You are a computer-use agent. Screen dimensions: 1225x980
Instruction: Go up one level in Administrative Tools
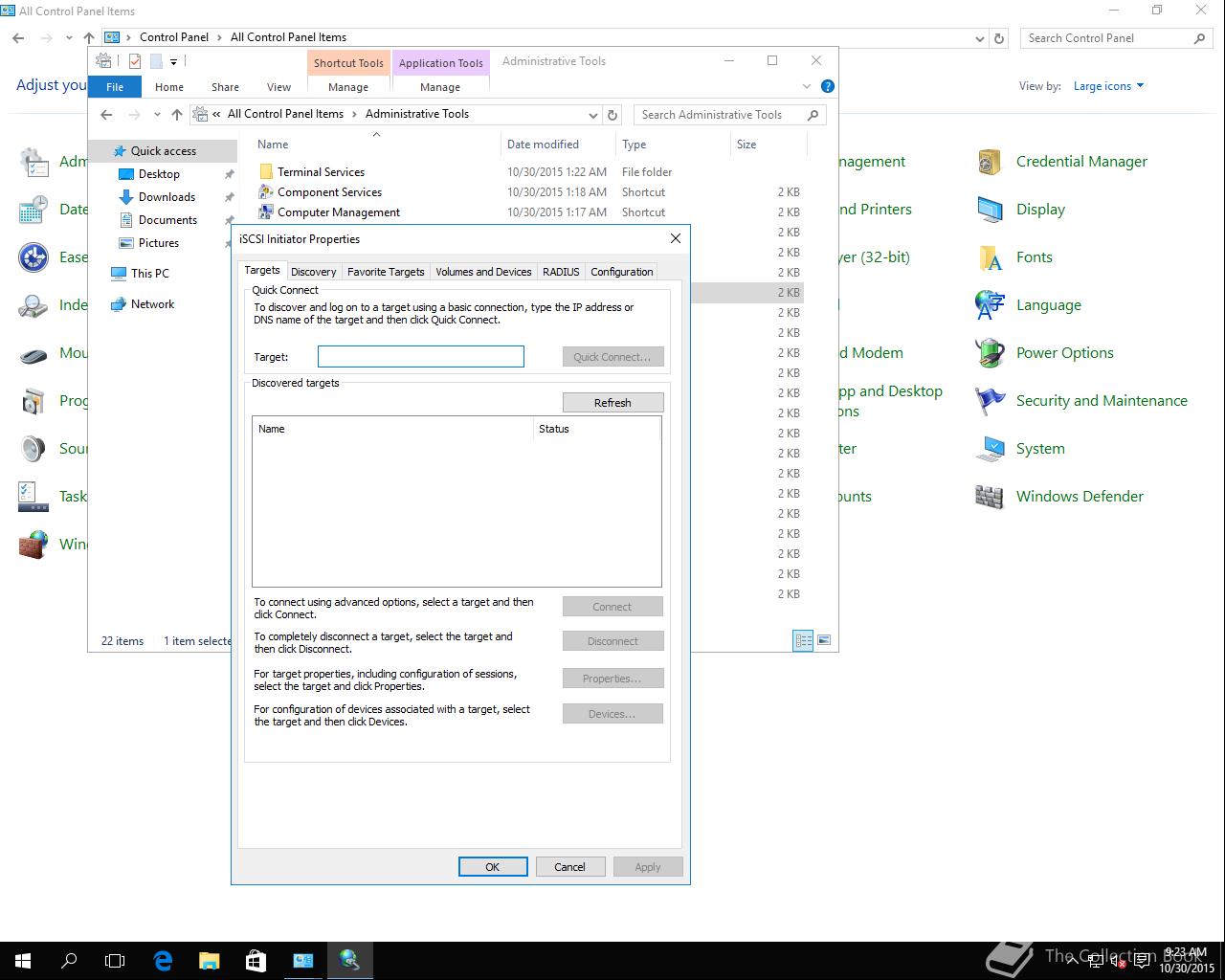(x=176, y=115)
